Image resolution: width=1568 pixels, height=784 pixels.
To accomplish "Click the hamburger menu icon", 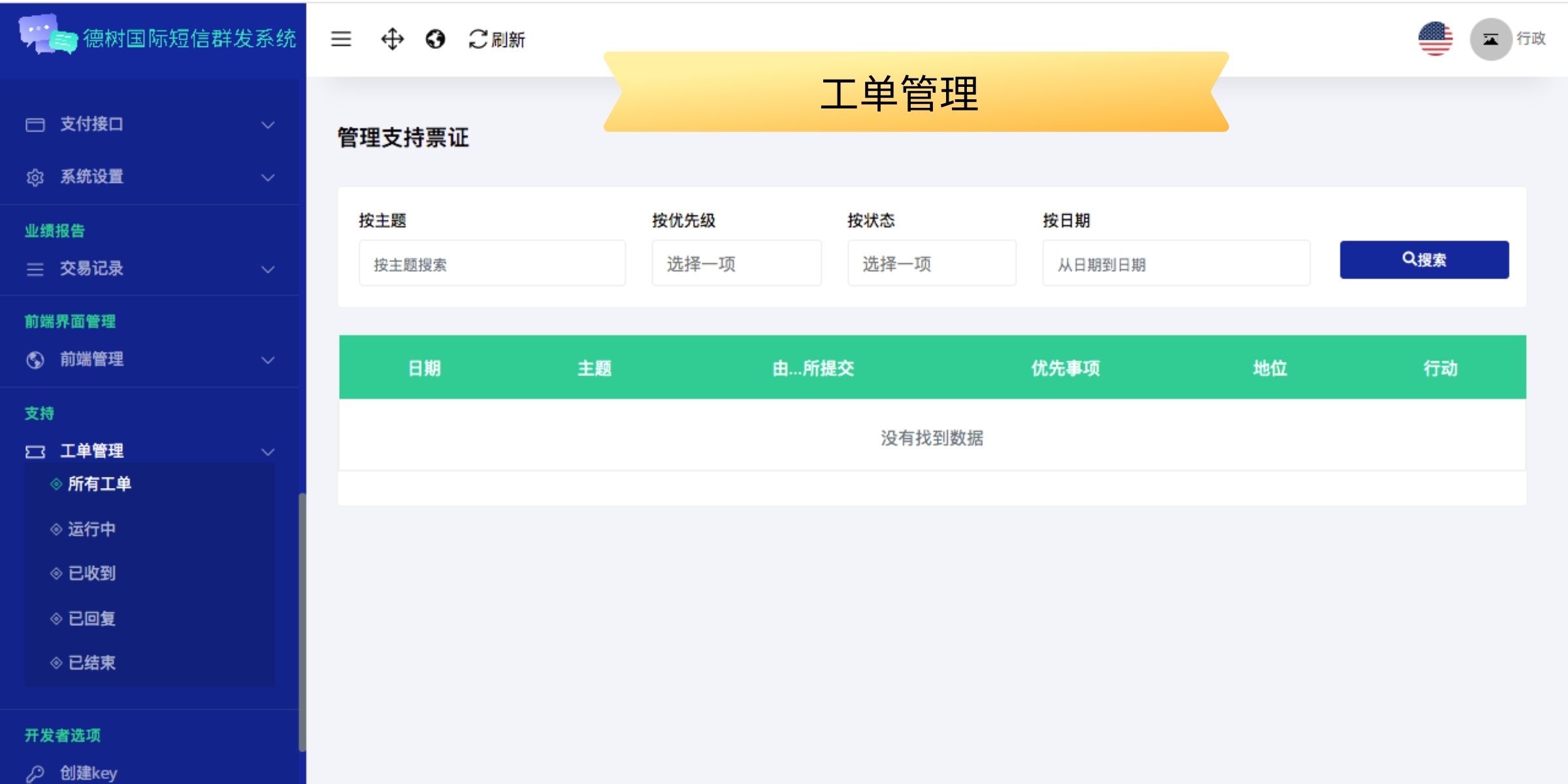I will click(x=340, y=39).
